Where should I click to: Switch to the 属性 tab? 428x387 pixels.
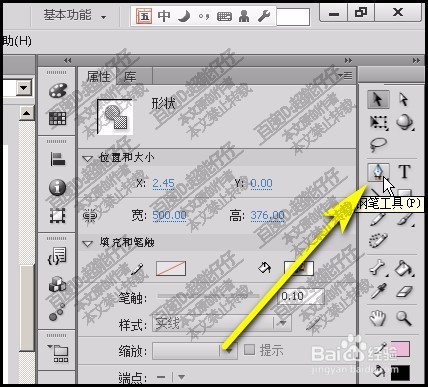[x=98, y=77]
